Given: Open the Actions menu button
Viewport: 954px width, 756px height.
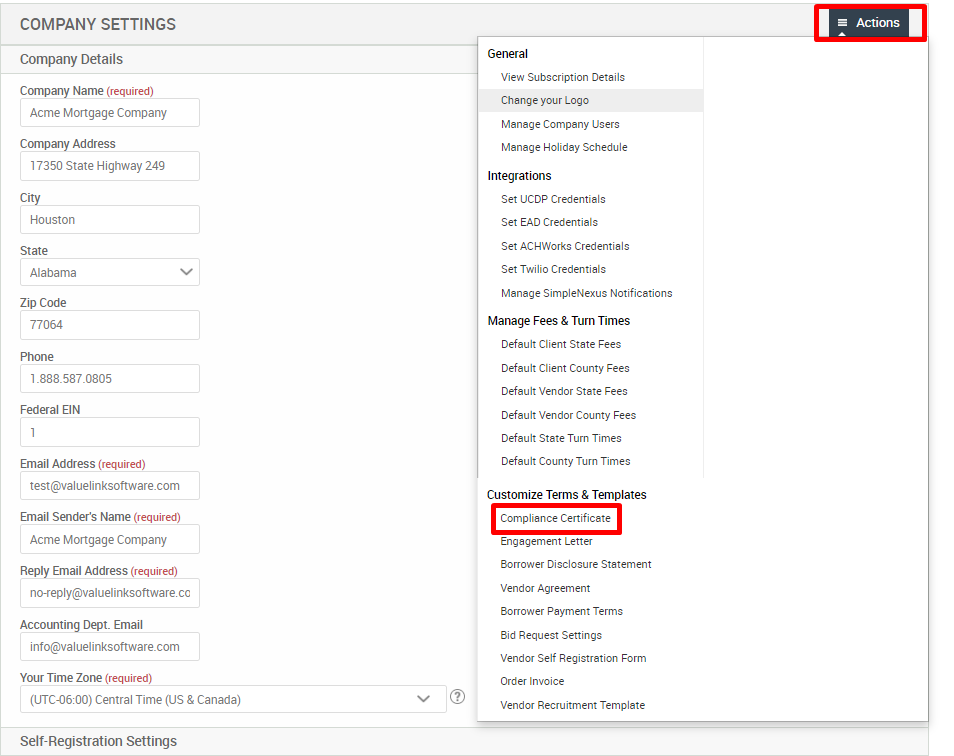Looking at the screenshot, I should point(869,23).
